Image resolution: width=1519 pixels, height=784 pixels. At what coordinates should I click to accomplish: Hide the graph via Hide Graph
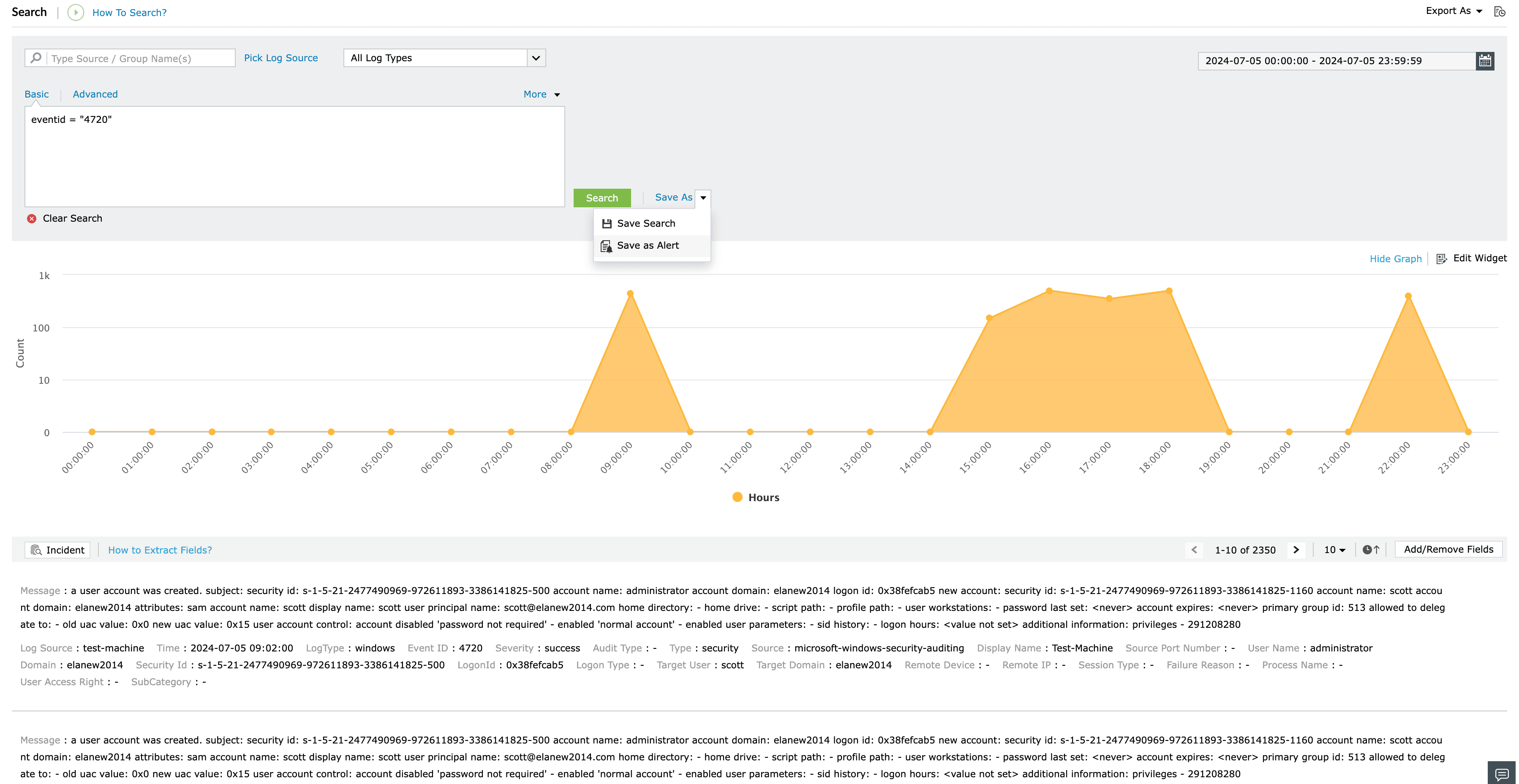(1395, 259)
